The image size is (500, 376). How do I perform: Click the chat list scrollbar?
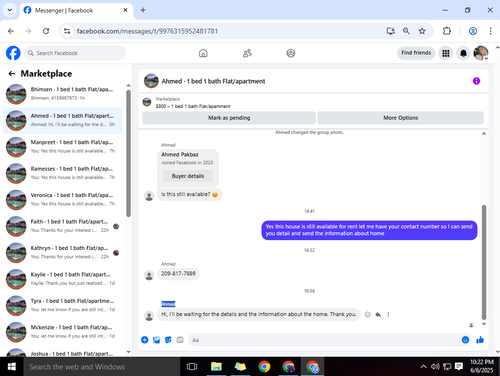128,153
